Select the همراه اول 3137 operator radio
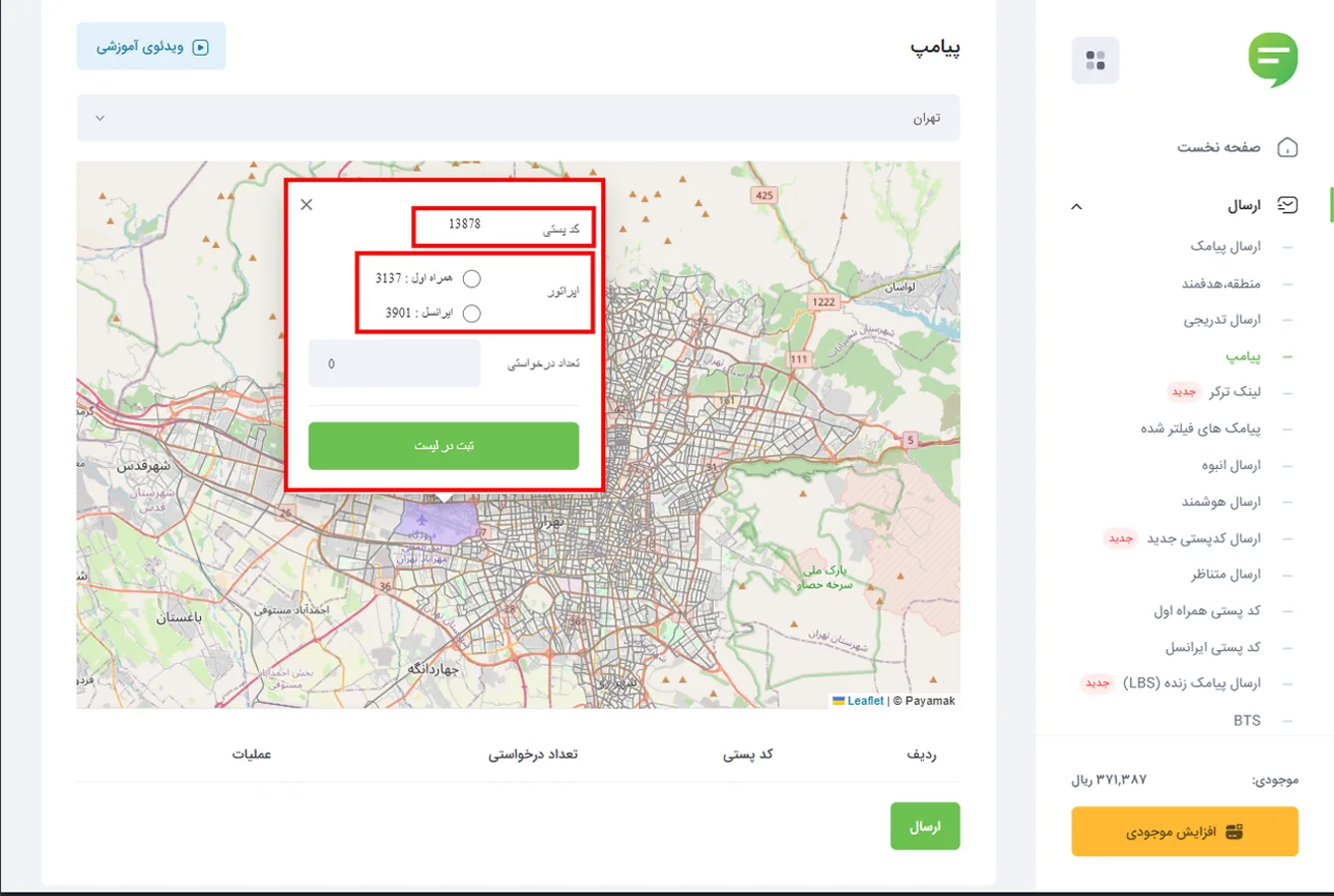 click(472, 279)
